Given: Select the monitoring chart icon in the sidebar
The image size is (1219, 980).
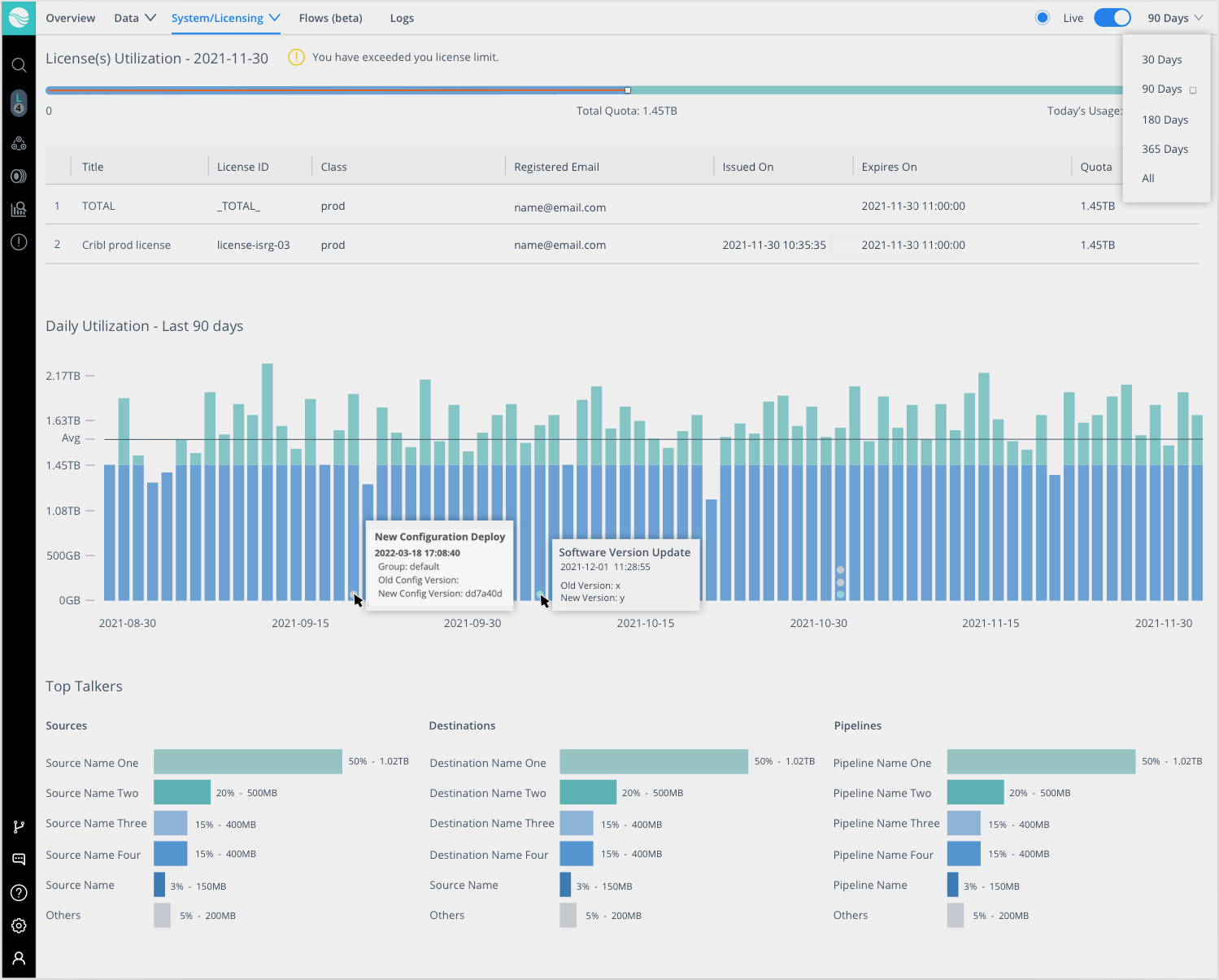Looking at the screenshot, I should coord(19,209).
